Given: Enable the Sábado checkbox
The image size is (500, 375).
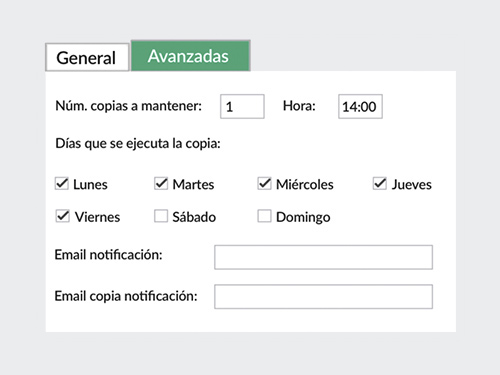Looking at the screenshot, I should [x=161, y=216].
